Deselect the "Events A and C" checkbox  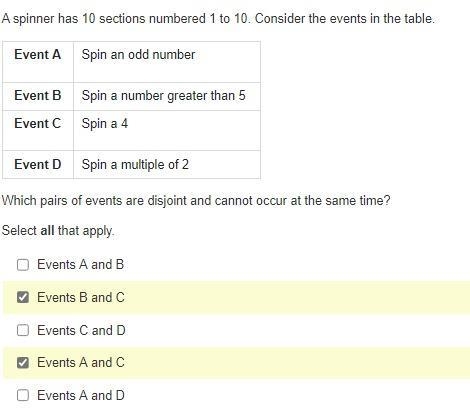23,362
